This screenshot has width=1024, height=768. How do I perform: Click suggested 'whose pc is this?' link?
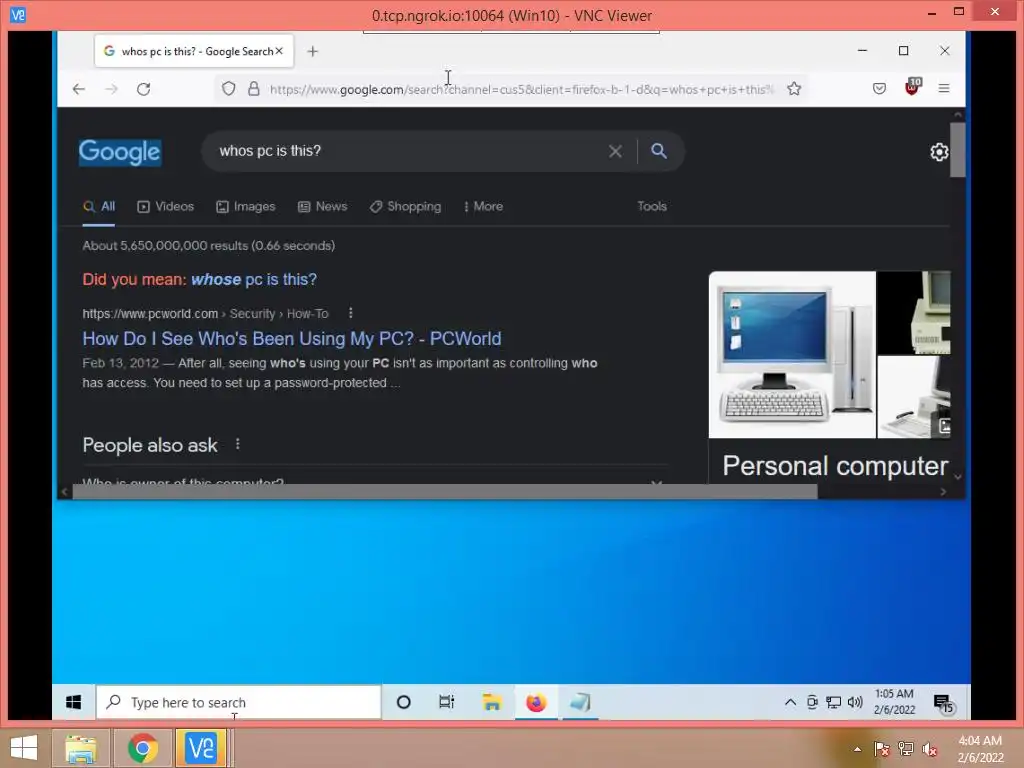[254, 280]
